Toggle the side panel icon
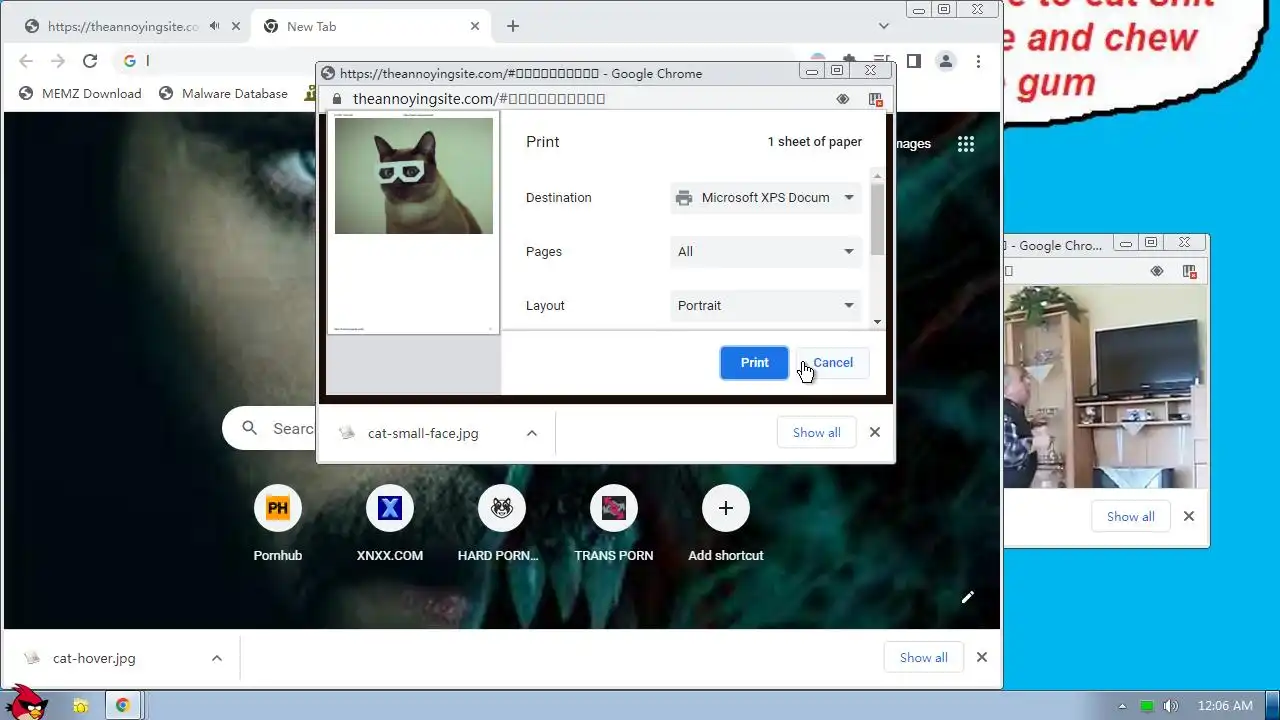1280x720 pixels. pos(913,61)
